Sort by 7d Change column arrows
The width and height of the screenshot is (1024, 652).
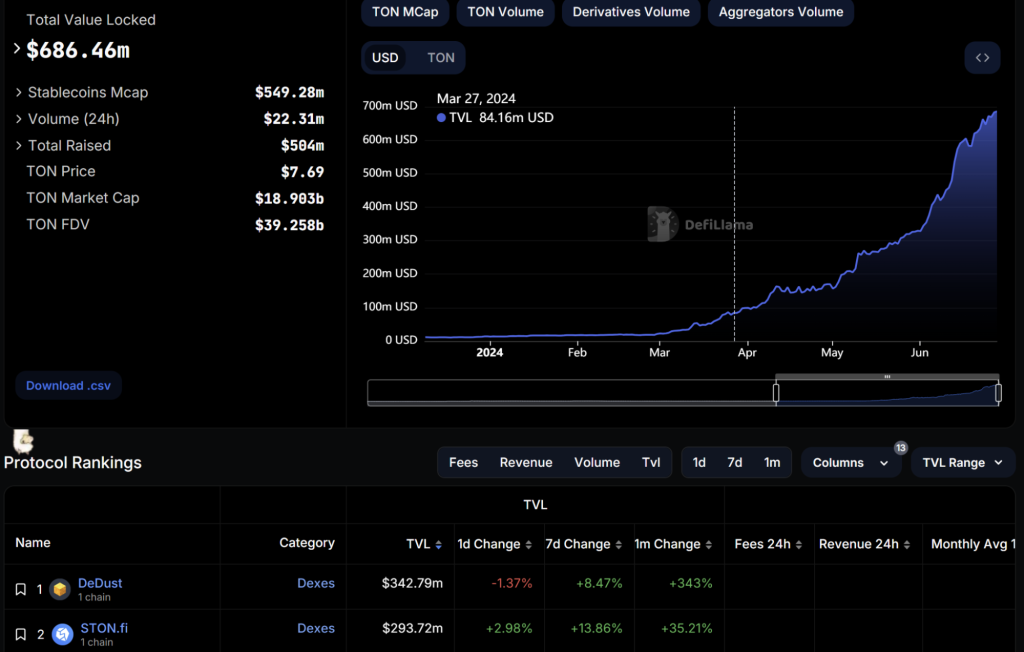point(618,545)
